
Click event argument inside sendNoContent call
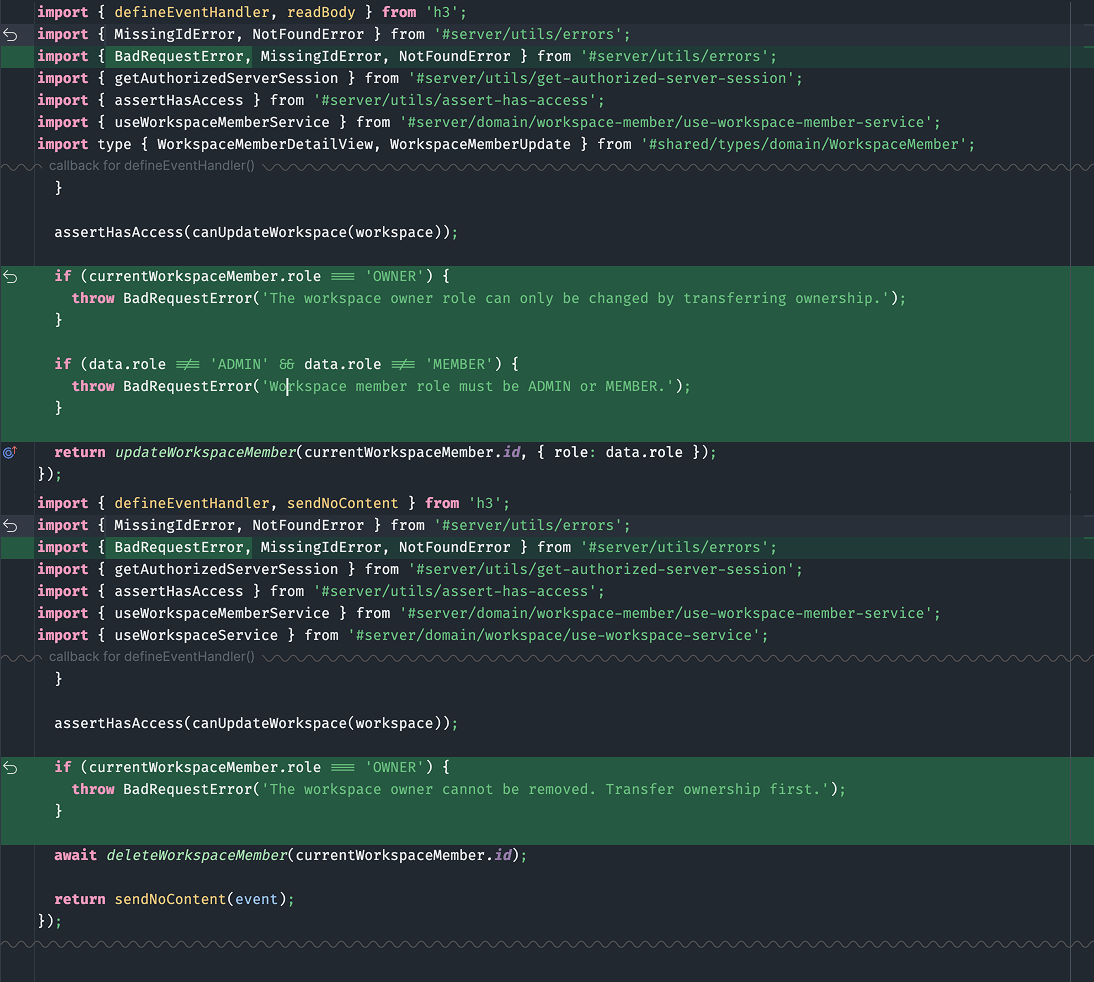coord(256,899)
